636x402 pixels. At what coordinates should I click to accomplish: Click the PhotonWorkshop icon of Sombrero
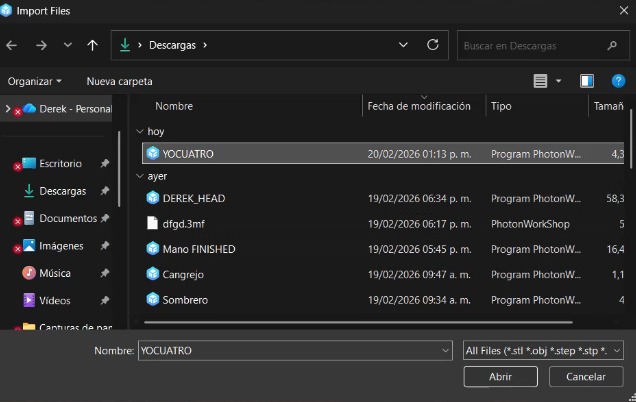point(153,299)
